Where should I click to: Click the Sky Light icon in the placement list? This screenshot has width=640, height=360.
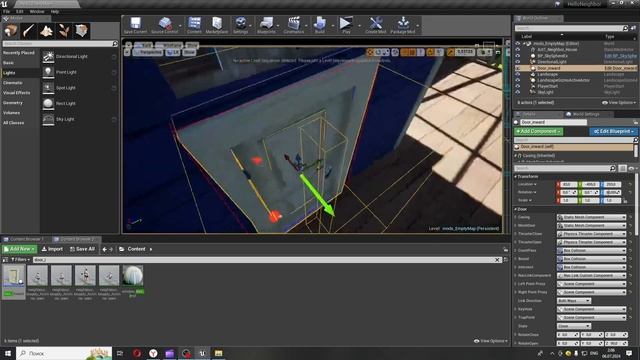48,119
